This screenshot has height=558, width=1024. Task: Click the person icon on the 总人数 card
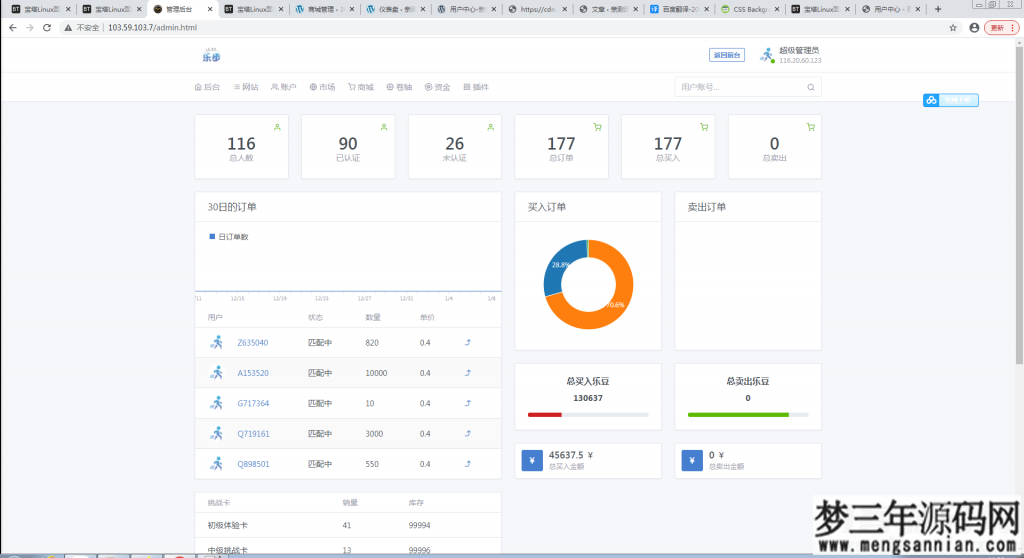277,127
